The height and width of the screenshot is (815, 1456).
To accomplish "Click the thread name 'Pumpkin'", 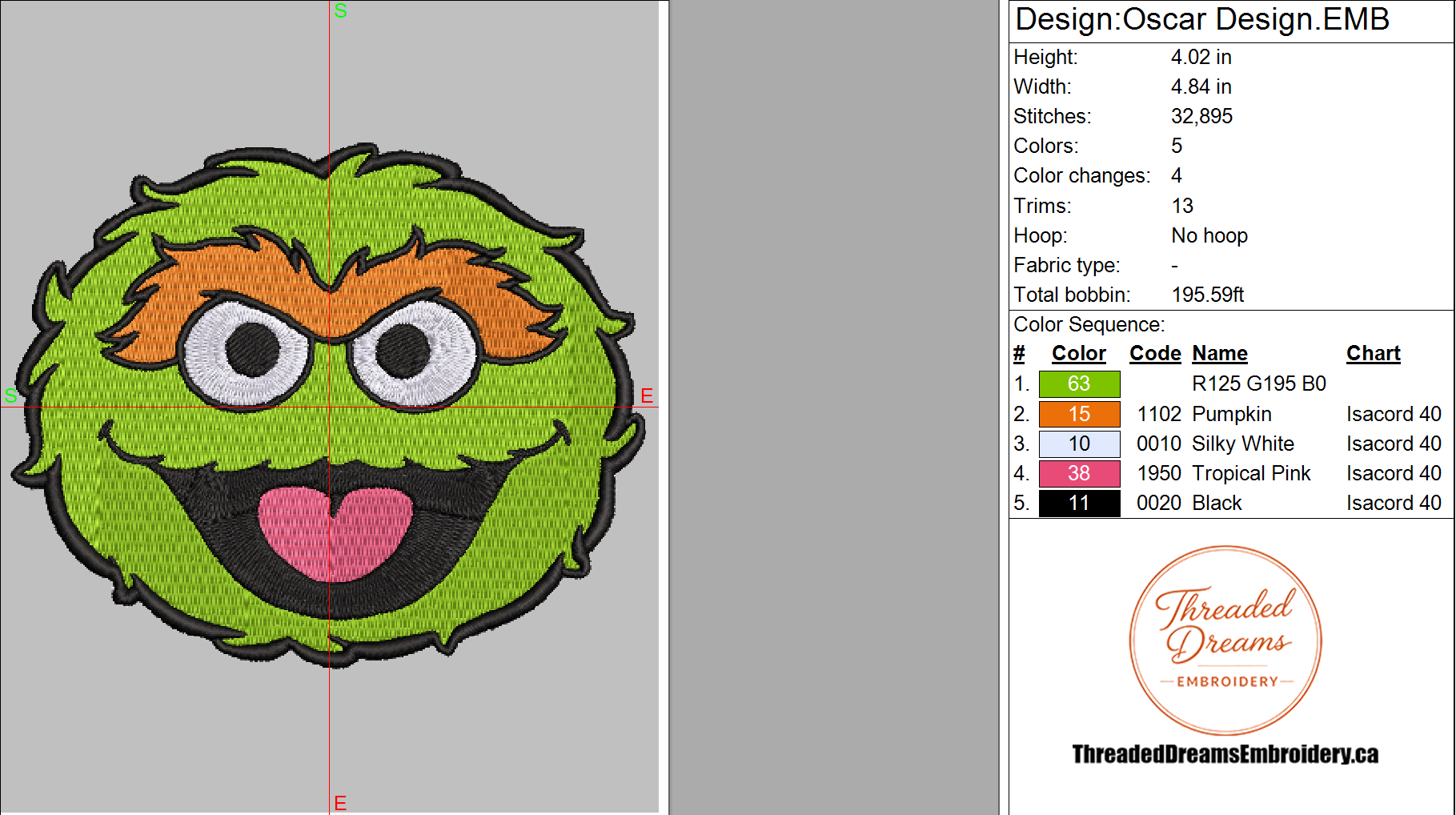I will point(1232,414).
